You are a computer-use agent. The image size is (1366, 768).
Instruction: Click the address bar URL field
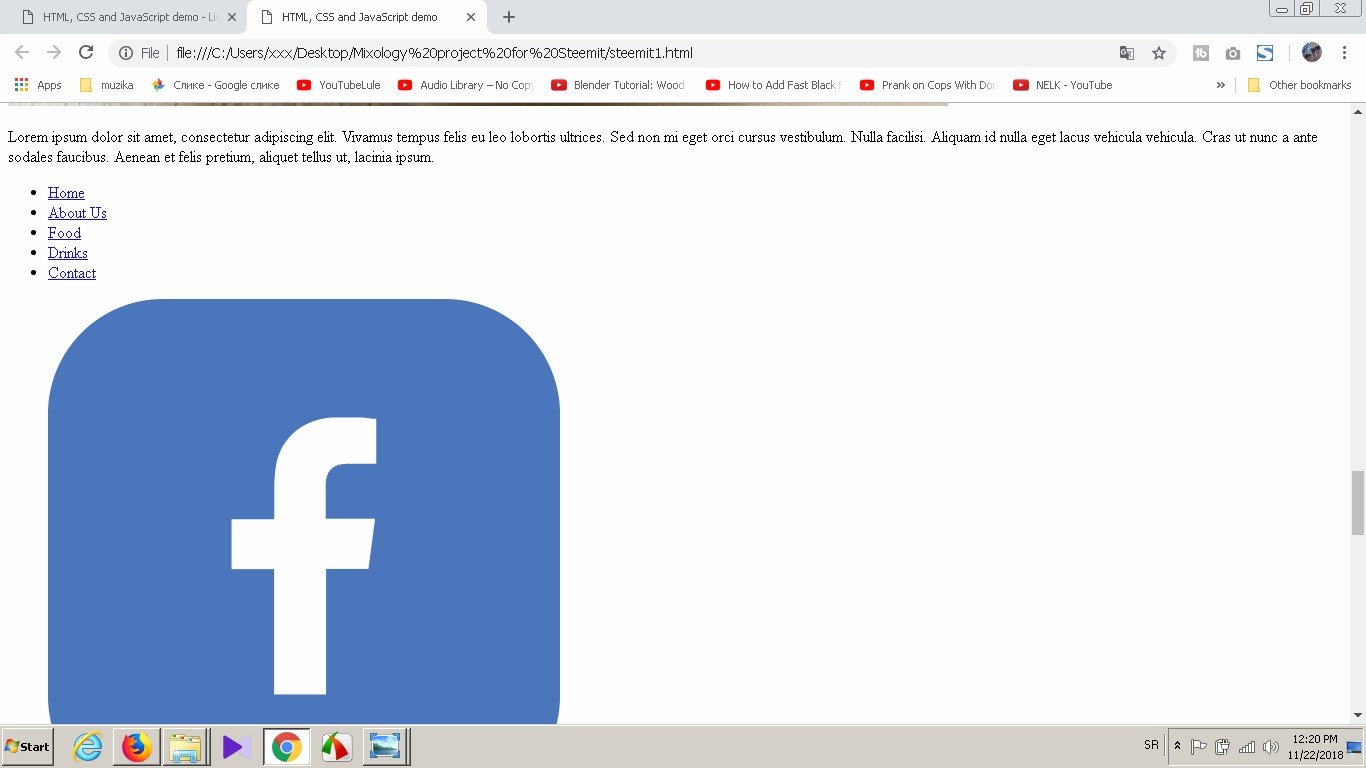point(640,53)
